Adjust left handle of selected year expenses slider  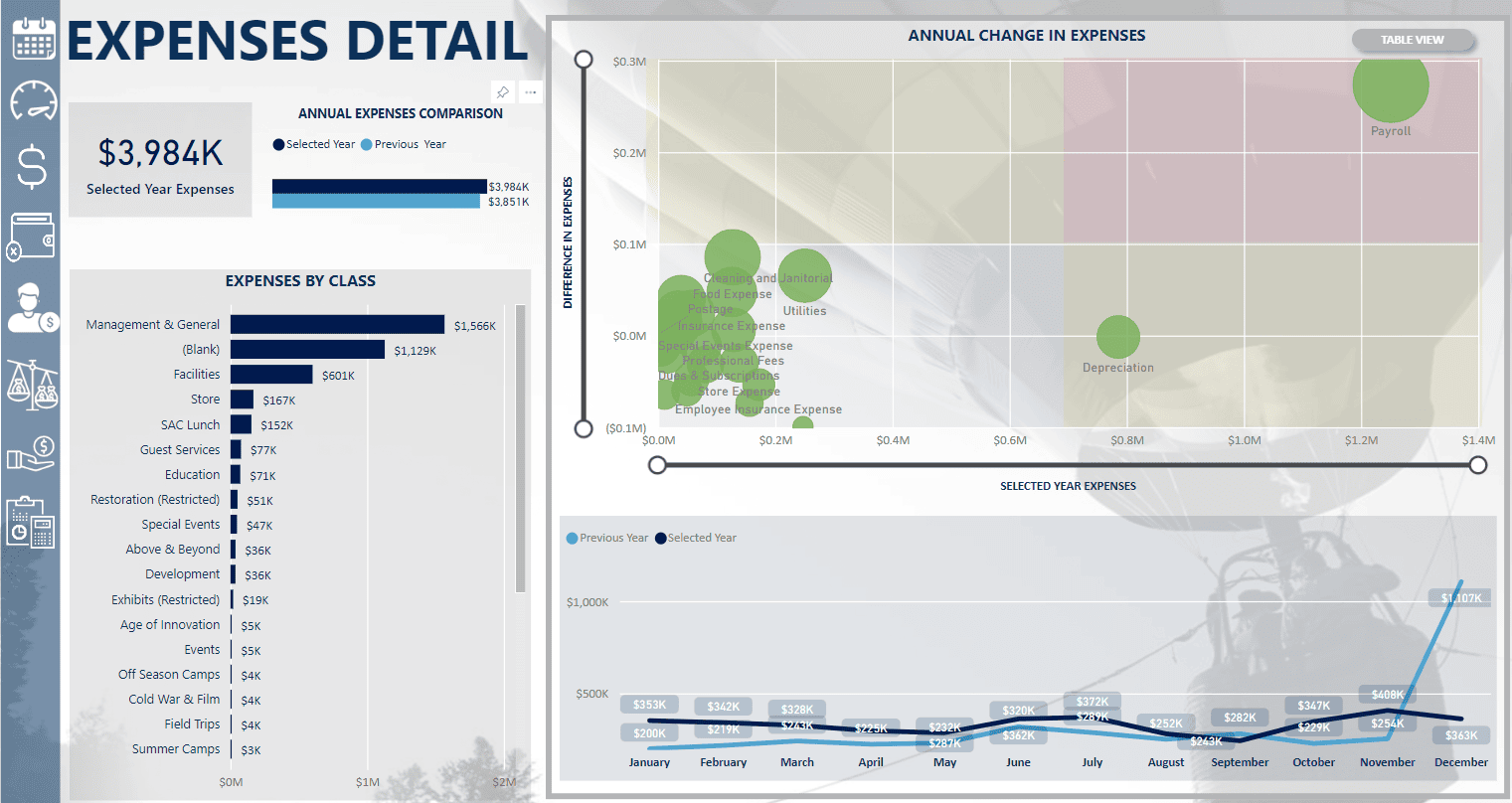657,465
